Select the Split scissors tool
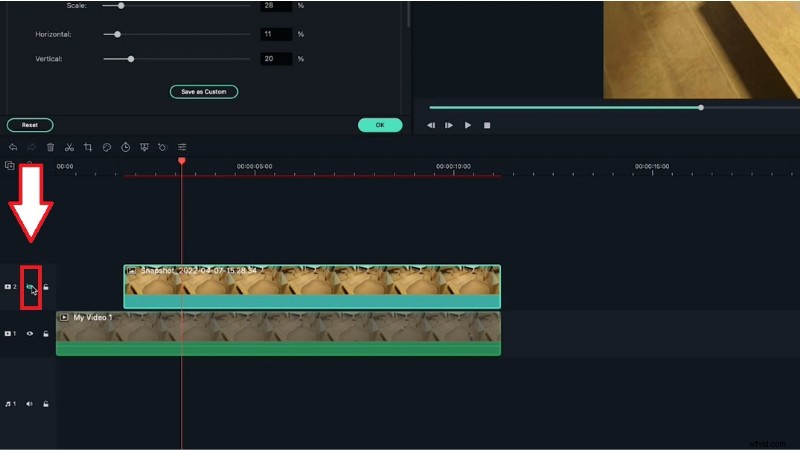The width and height of the screenshot is (800, 451). [x=69, y=147]
